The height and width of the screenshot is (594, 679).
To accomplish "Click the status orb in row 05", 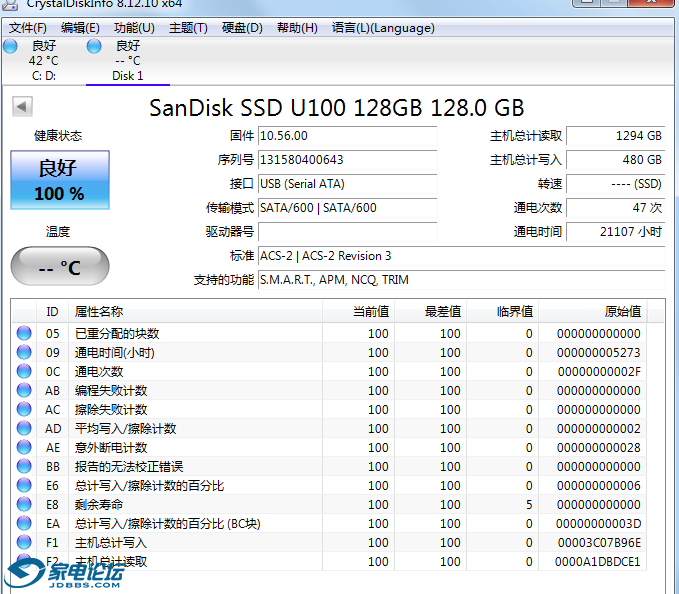I will tap(24, 333).
